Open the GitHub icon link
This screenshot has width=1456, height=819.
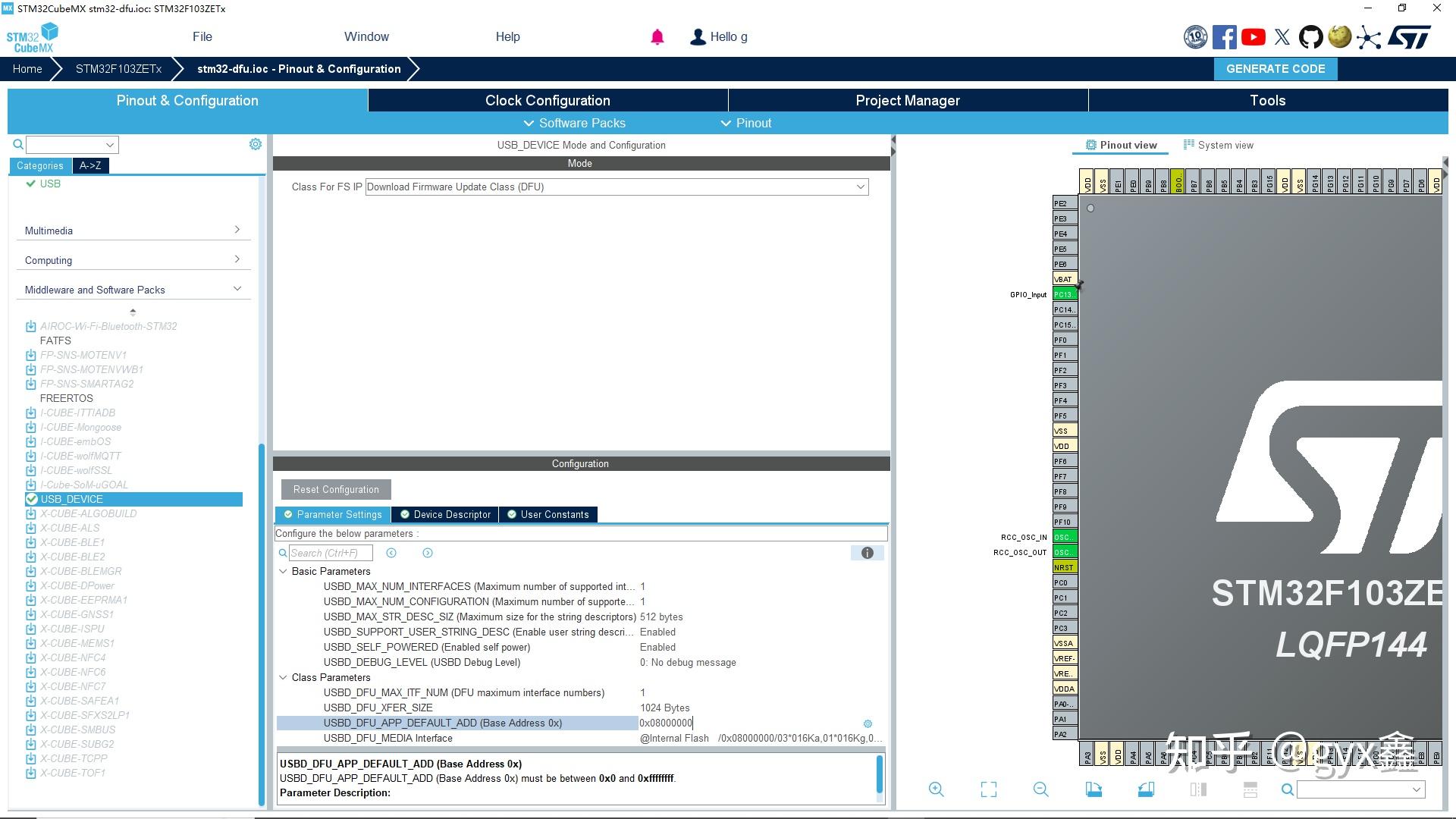point(1310,36)
